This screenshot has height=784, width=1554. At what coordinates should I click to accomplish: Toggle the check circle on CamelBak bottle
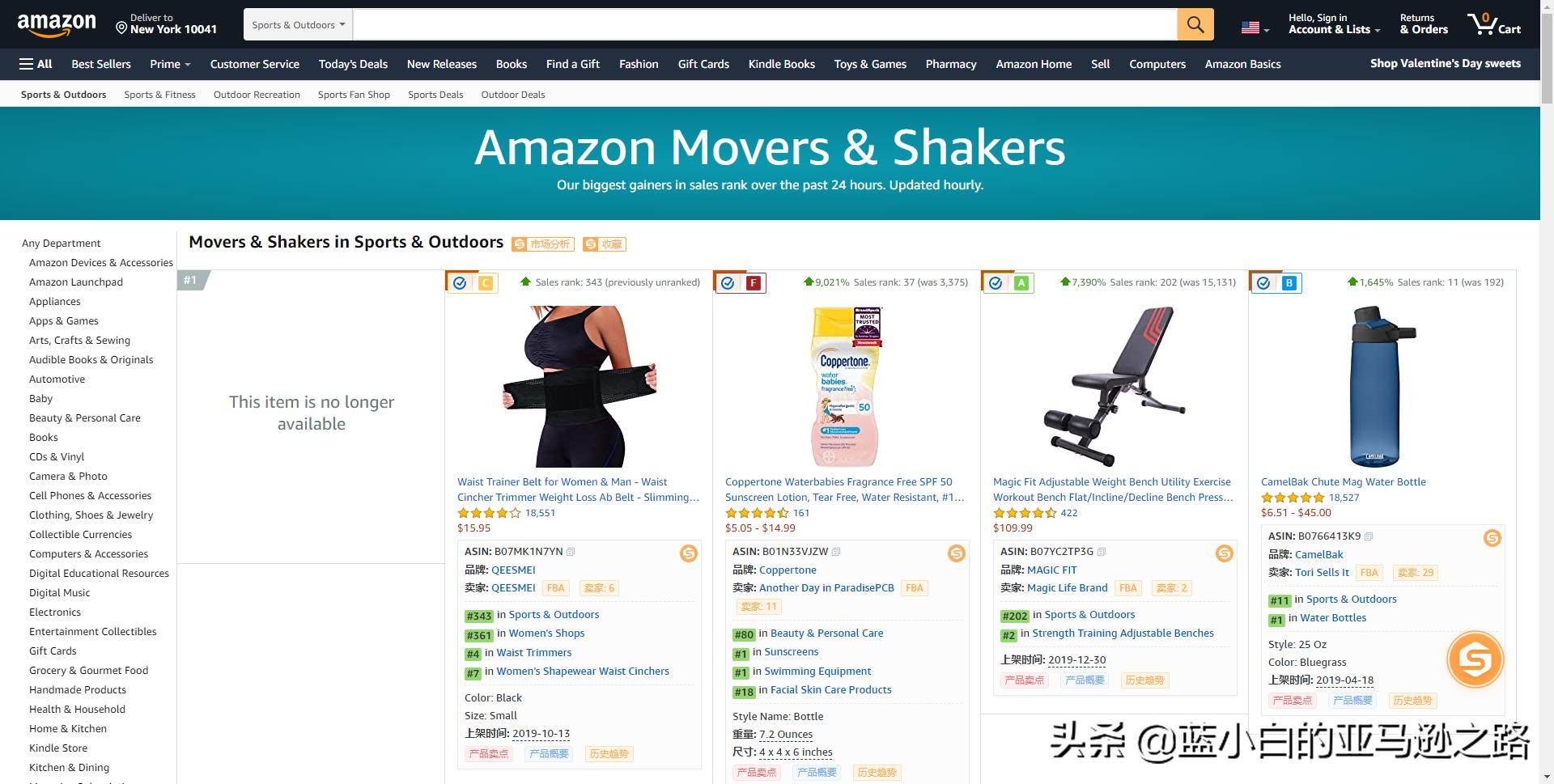point(1263,283)
